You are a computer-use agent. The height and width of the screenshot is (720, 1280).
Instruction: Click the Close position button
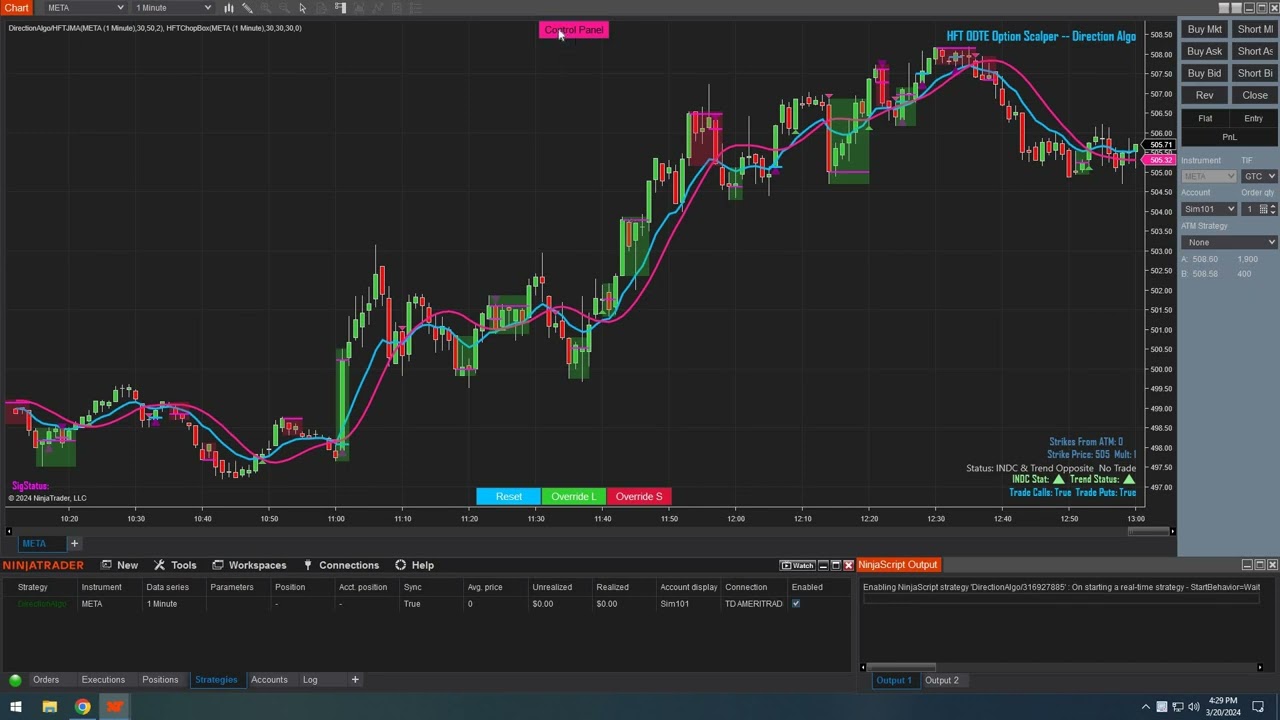tap(1255, 95)
